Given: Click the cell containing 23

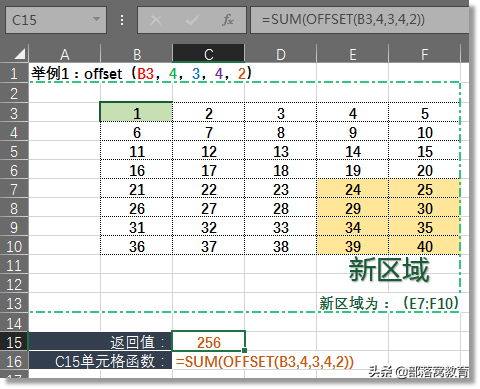Looking at the screenshot, I should pyautogui.click(x=281, y=189).
